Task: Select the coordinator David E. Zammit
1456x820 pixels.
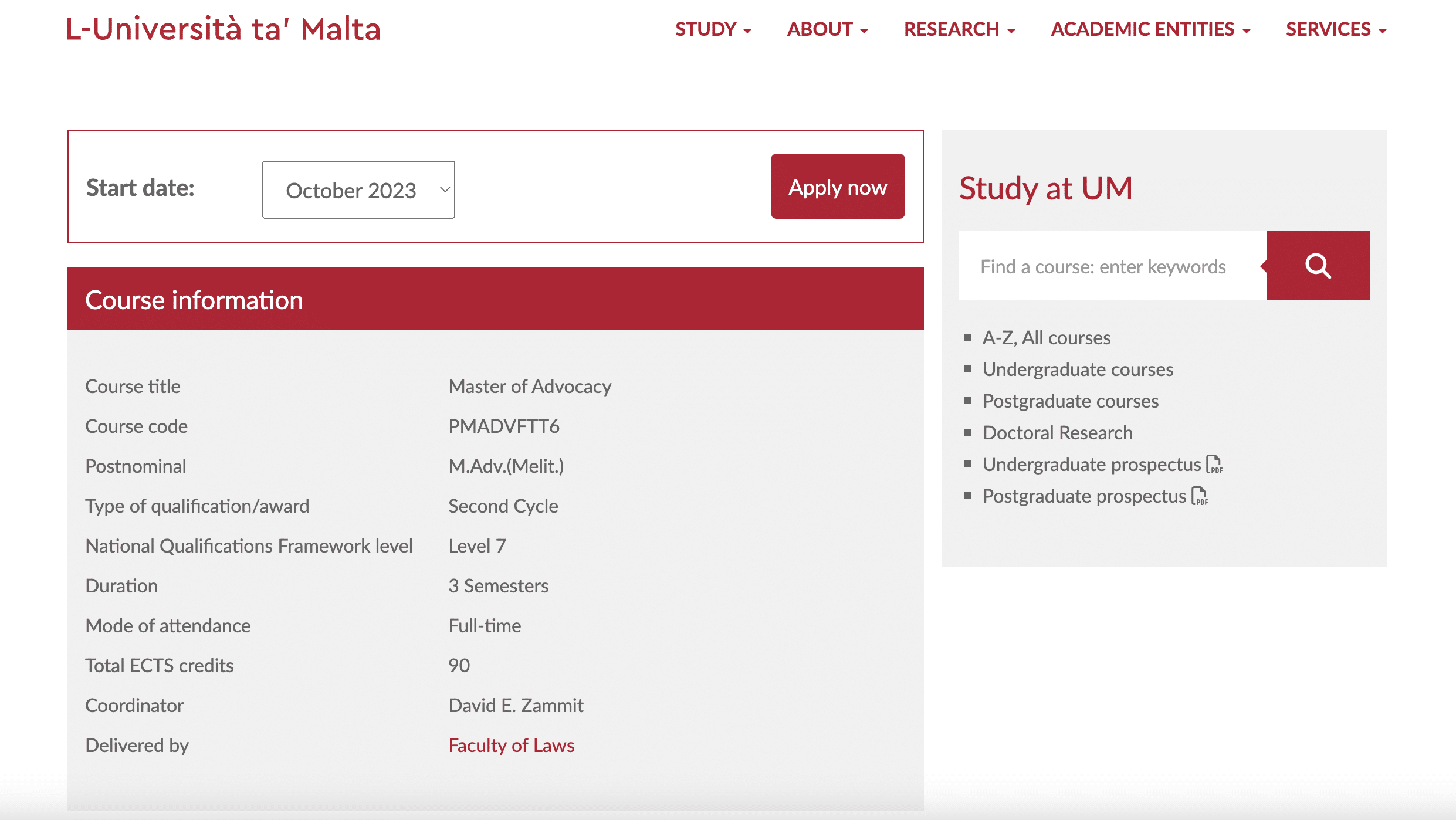Action: 516,705
